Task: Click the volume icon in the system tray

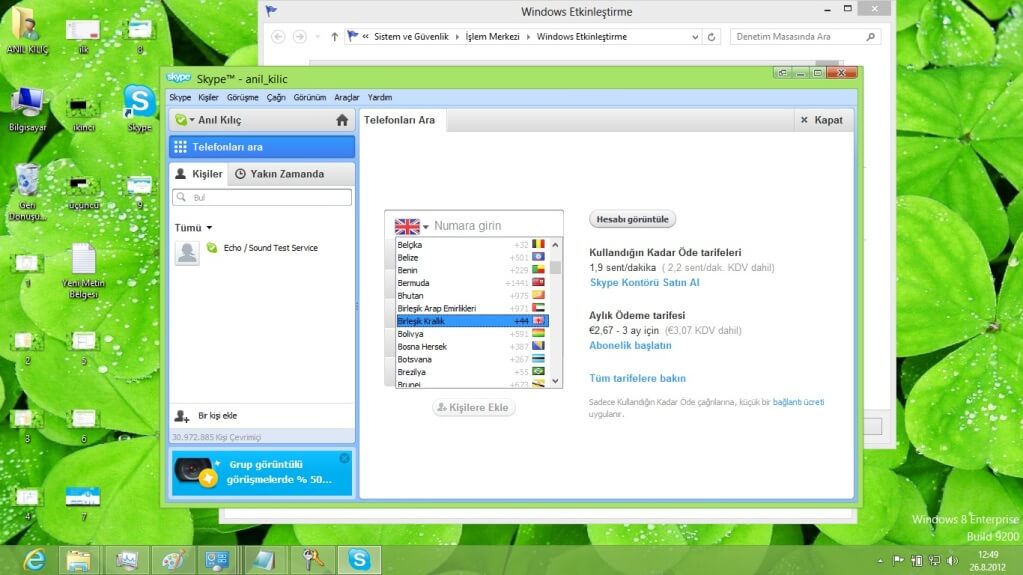Action: (951, 560)
